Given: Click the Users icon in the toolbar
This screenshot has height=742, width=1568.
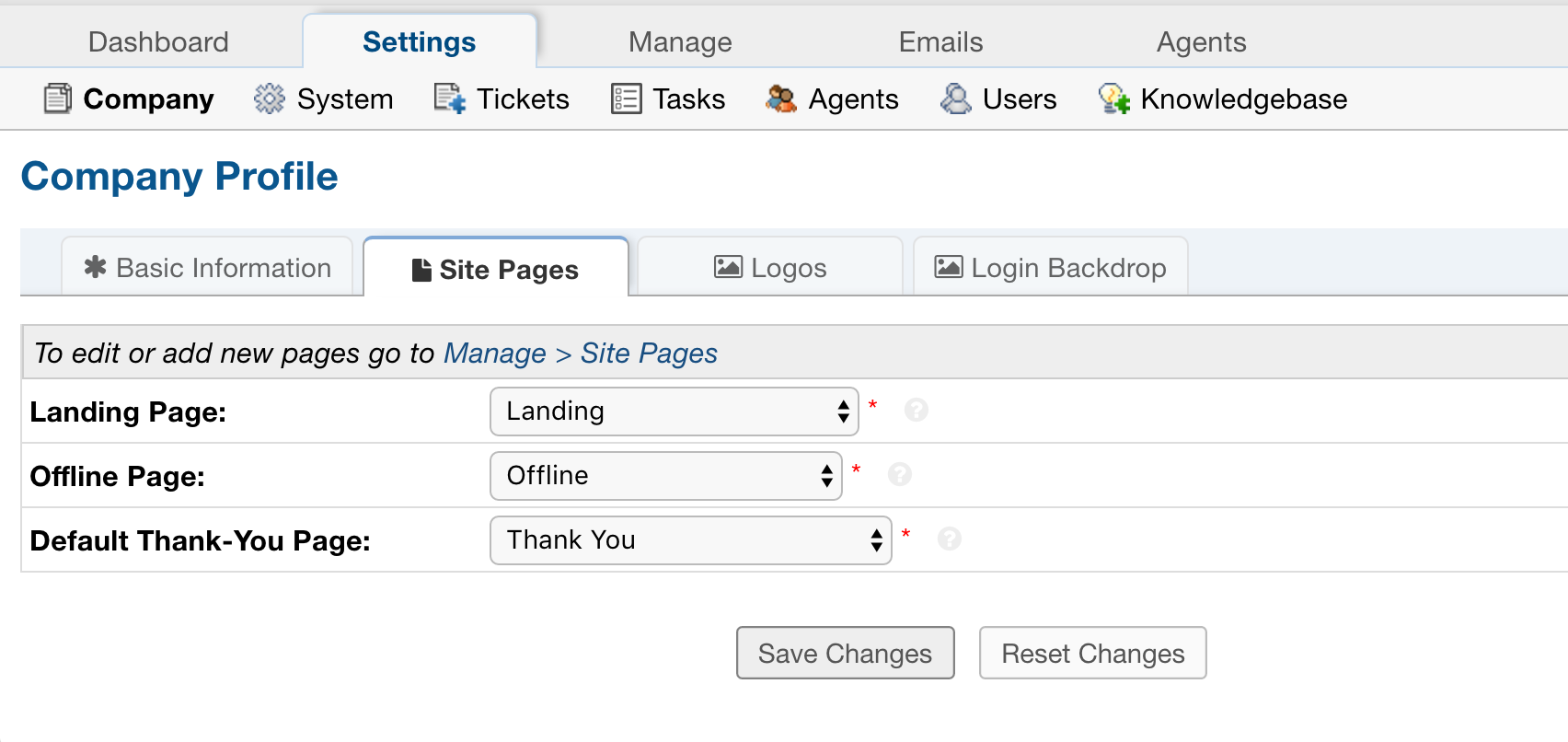Looking at the screenshot, I should [x=957, y=99].
